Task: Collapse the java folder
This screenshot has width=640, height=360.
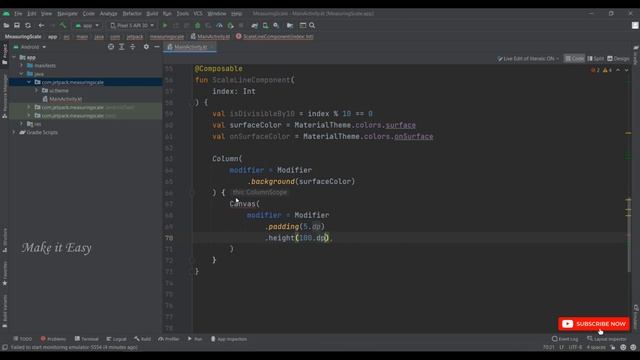Action: click(22, 74)
